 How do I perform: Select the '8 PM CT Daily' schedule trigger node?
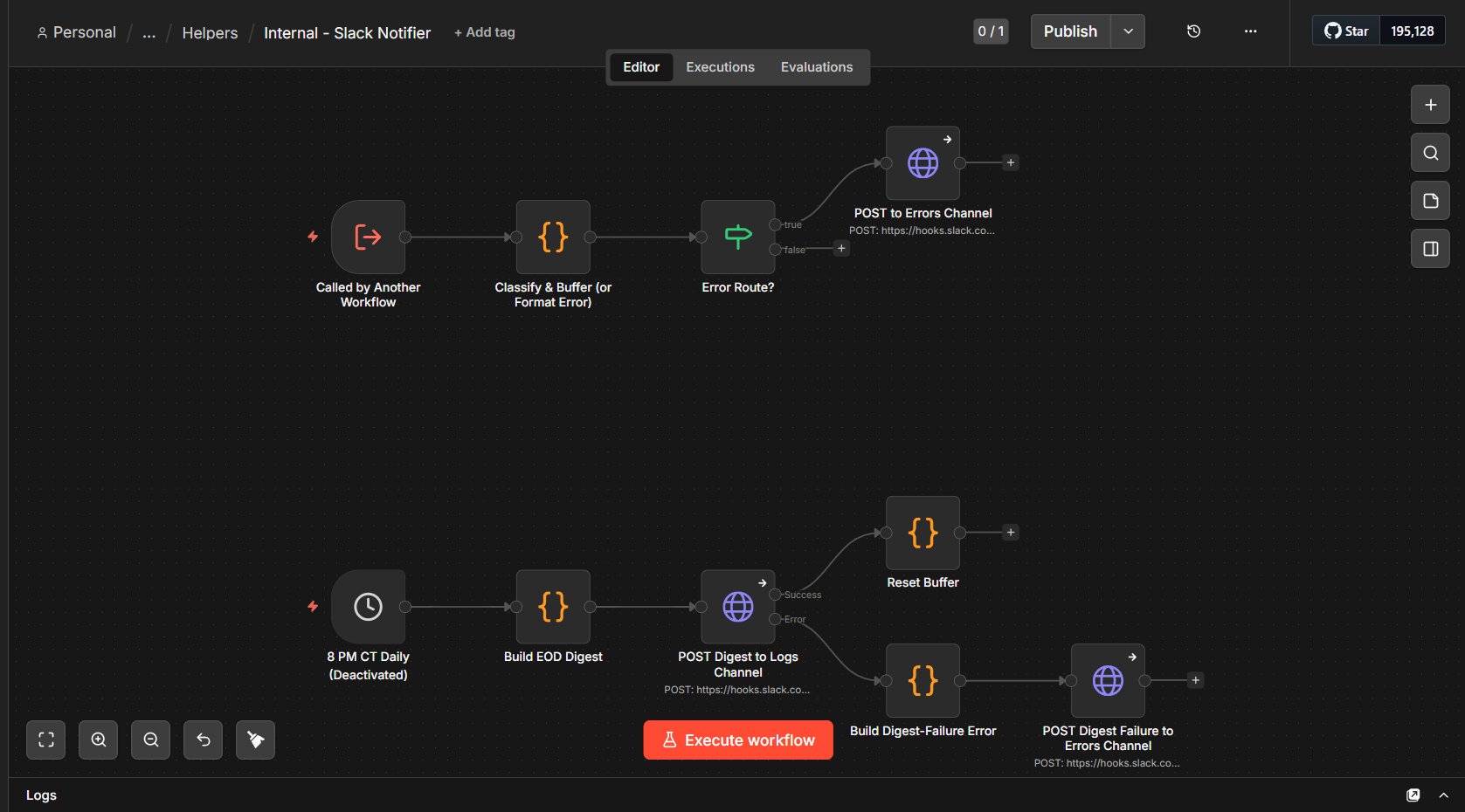tap(368, 607)
